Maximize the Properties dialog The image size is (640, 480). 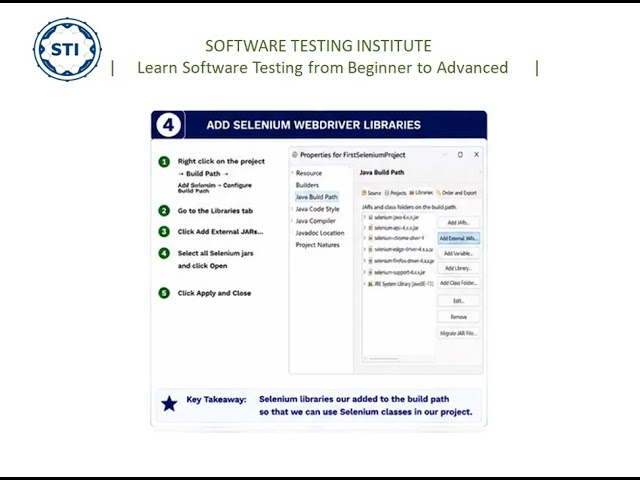coord(460,155)
